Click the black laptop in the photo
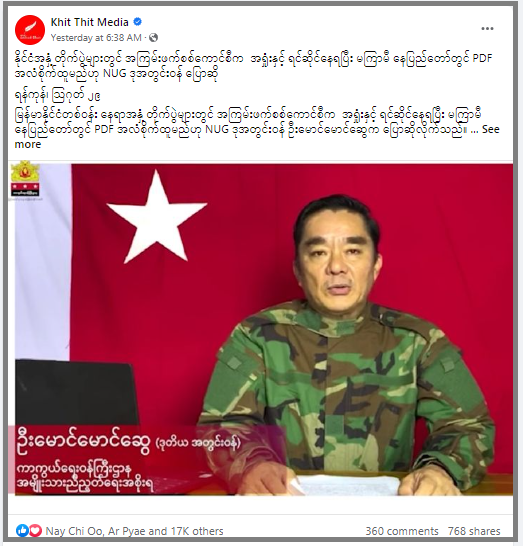Image resolution: width=523 pixels, height=546 pixels. tap(78, 393)
